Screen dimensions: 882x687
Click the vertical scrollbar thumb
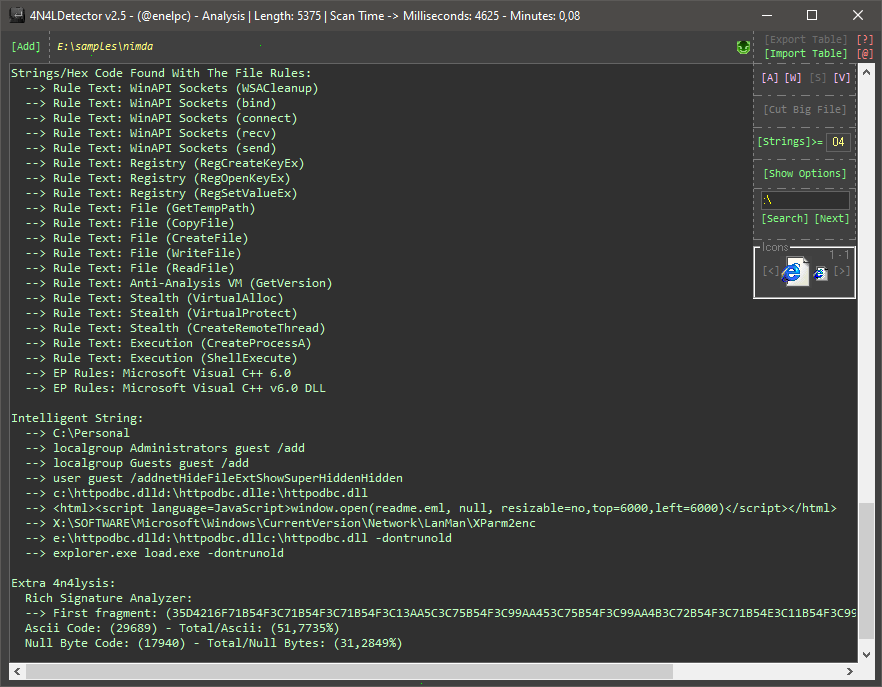tap(866, 572)
